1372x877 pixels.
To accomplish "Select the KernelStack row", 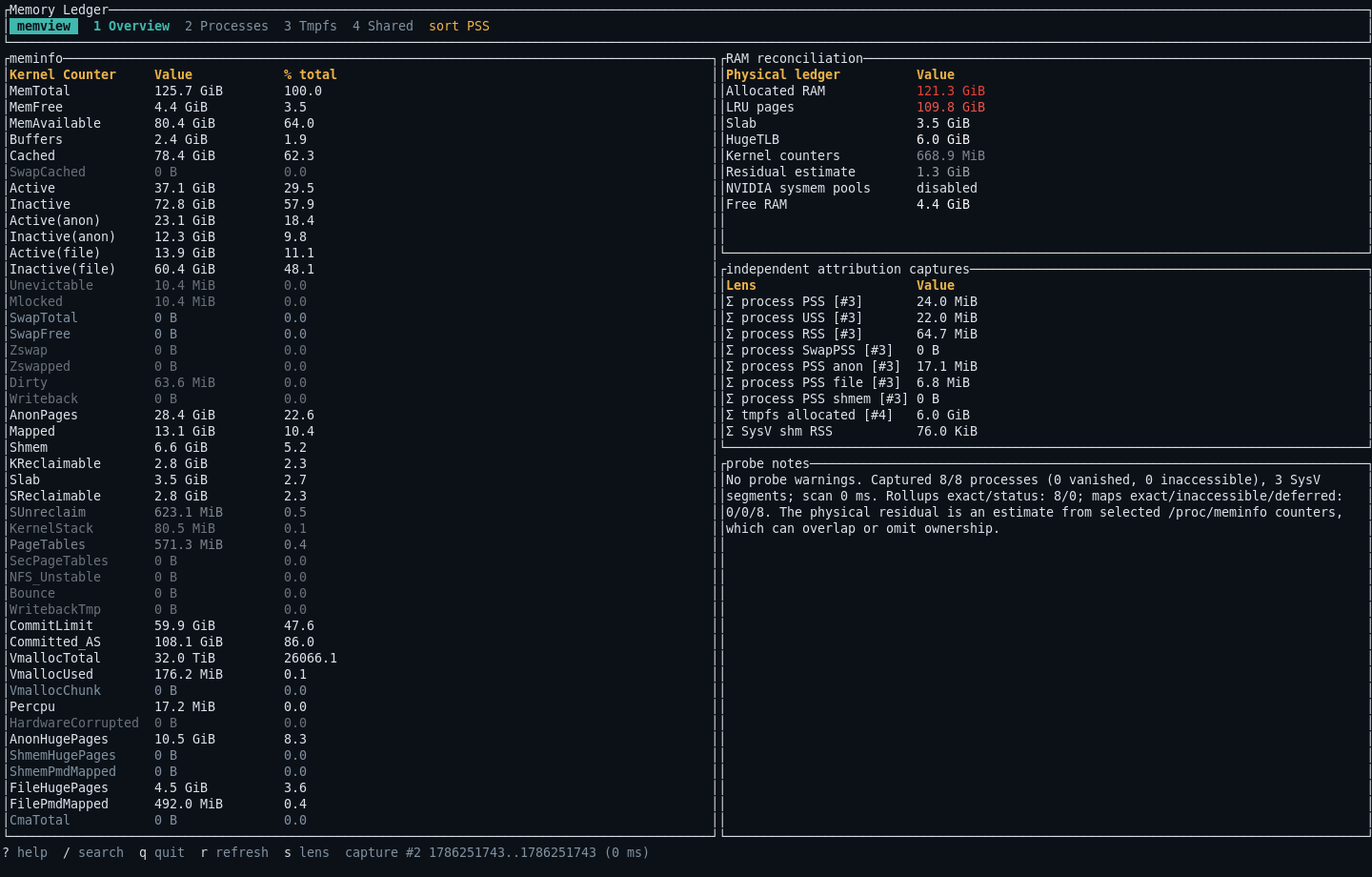I will 360,528.
